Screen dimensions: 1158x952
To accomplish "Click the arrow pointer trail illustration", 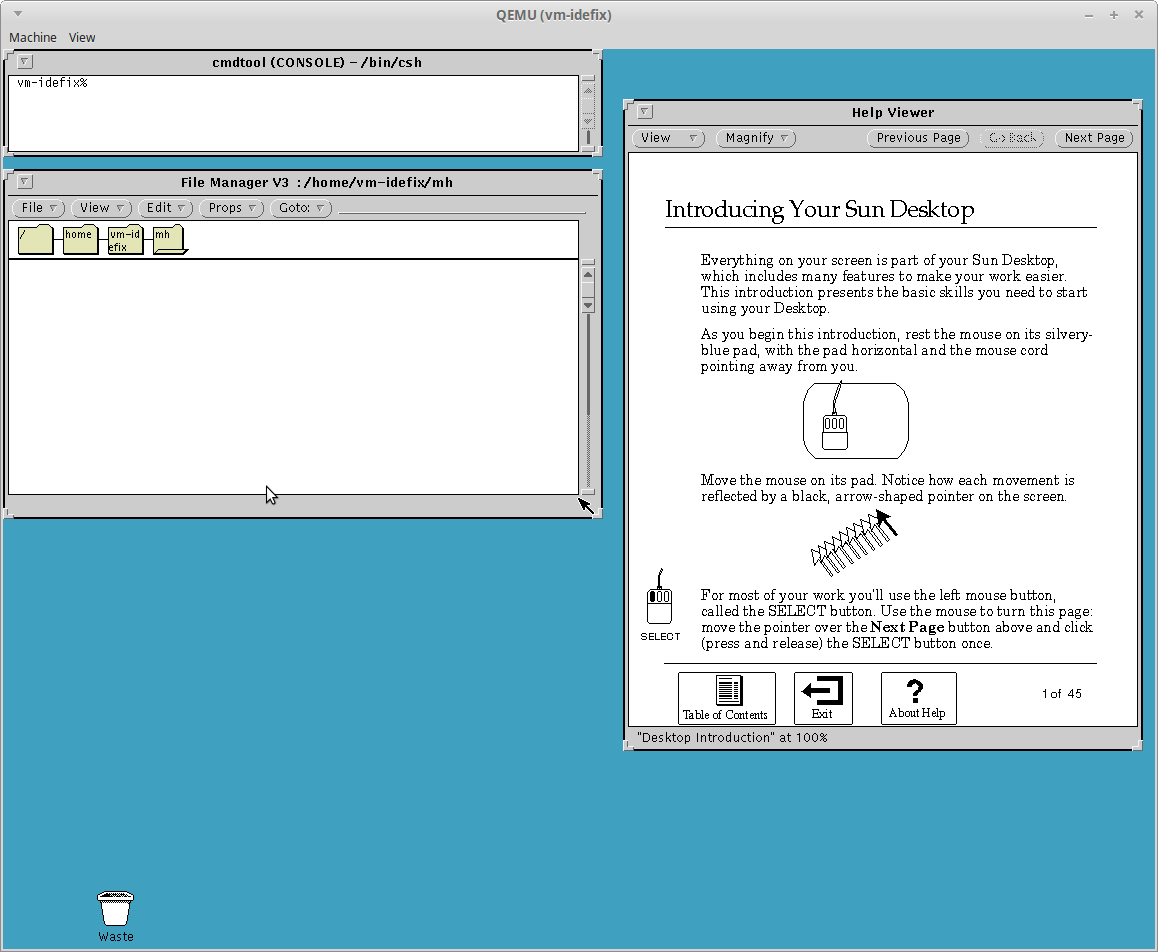I will click(x=854, y=543).
